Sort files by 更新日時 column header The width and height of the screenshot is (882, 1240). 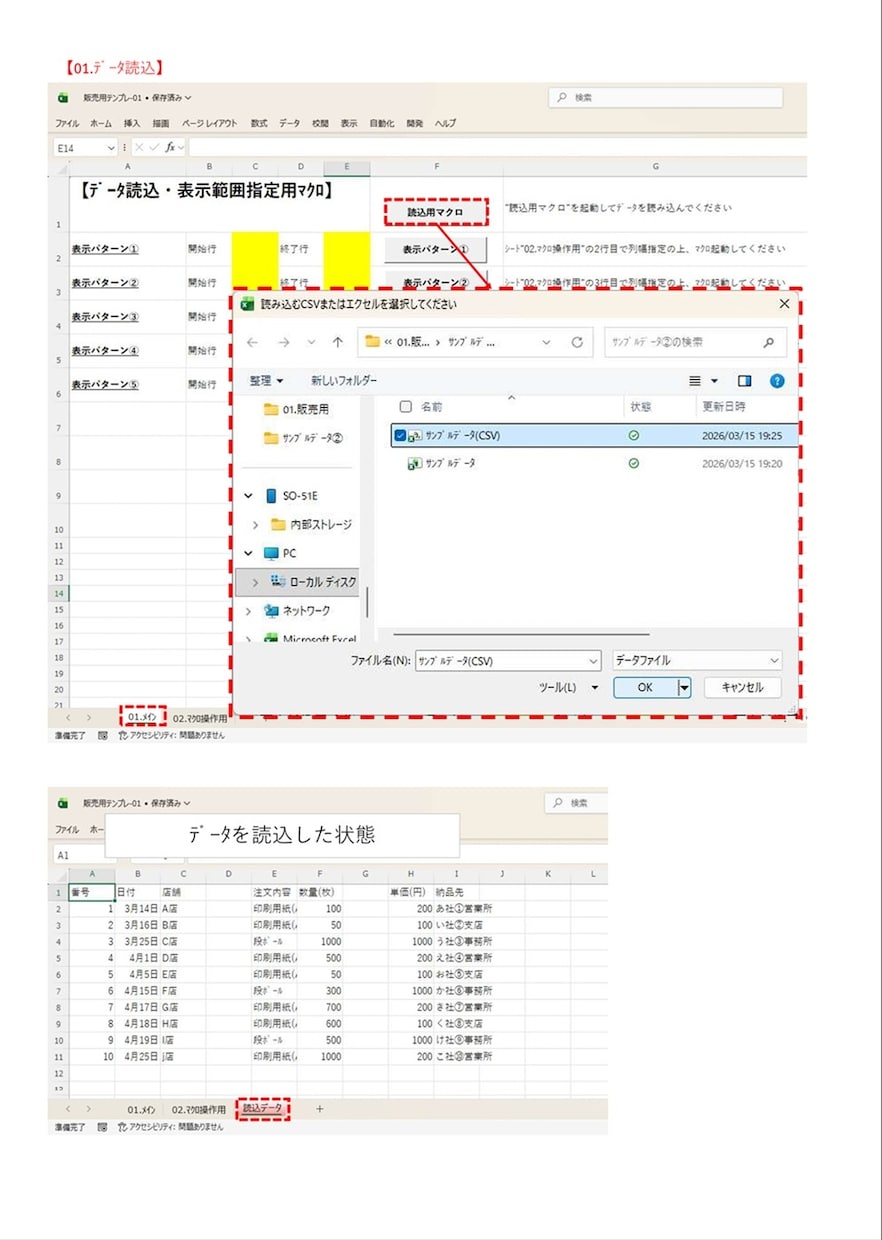coord(724,407)
